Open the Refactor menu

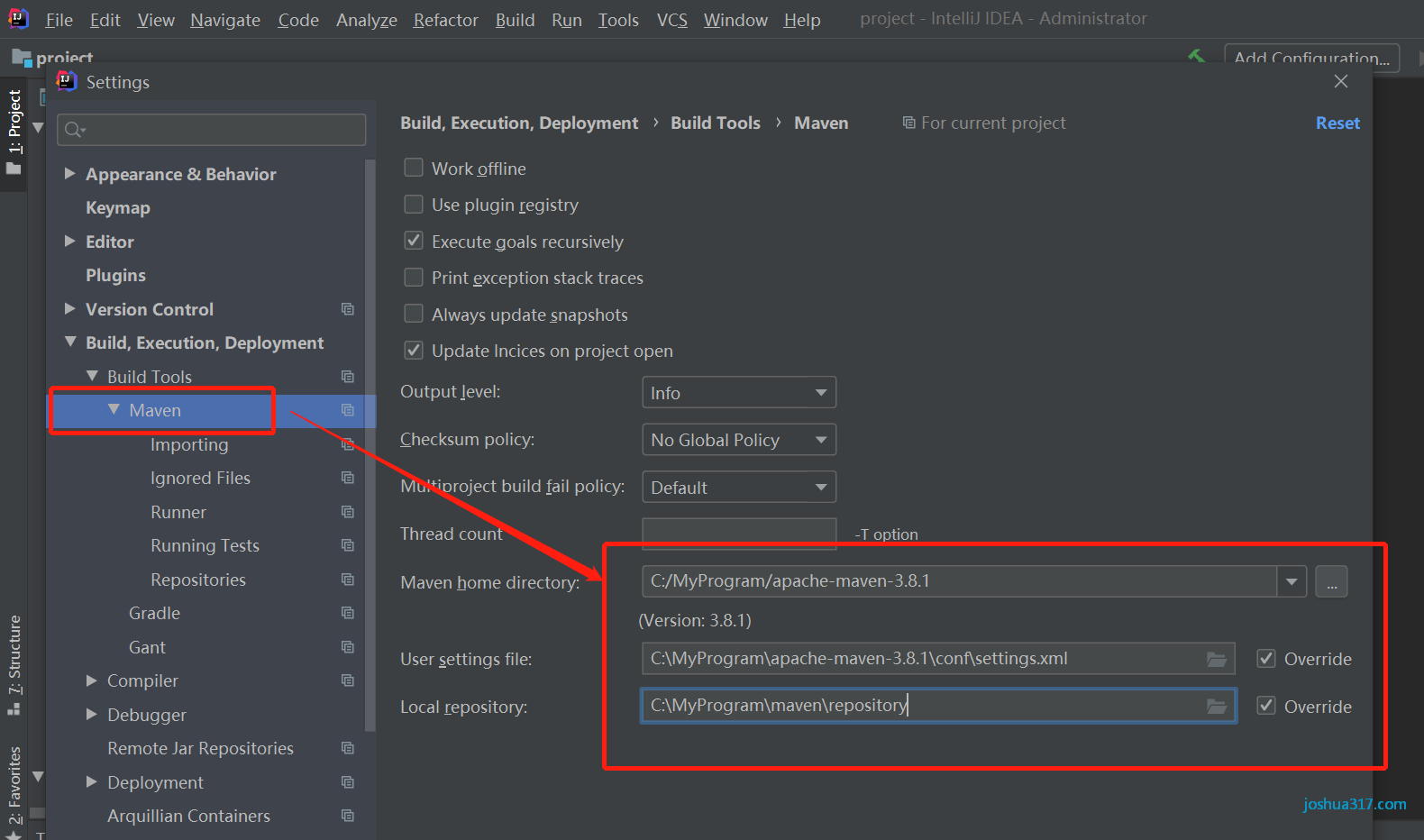pos(446,20)
